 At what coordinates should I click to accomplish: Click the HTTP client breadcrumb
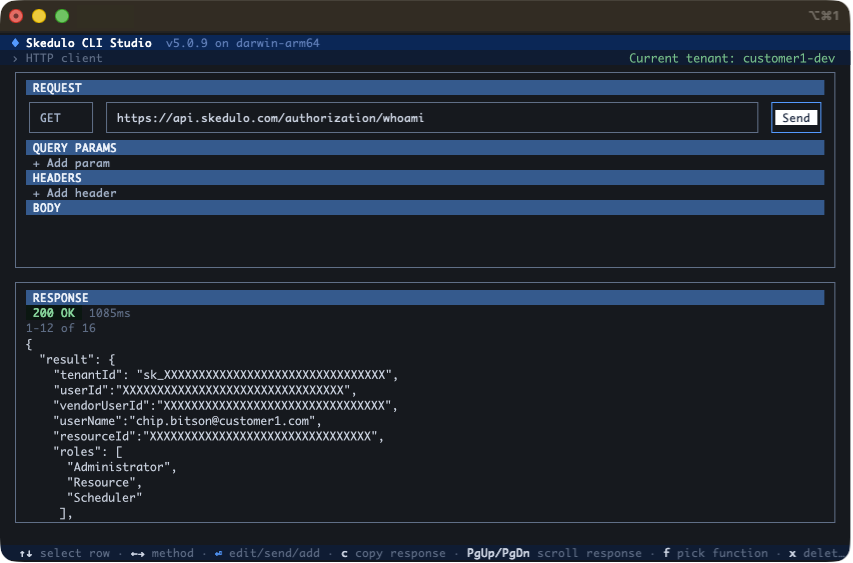coord(64,58)
